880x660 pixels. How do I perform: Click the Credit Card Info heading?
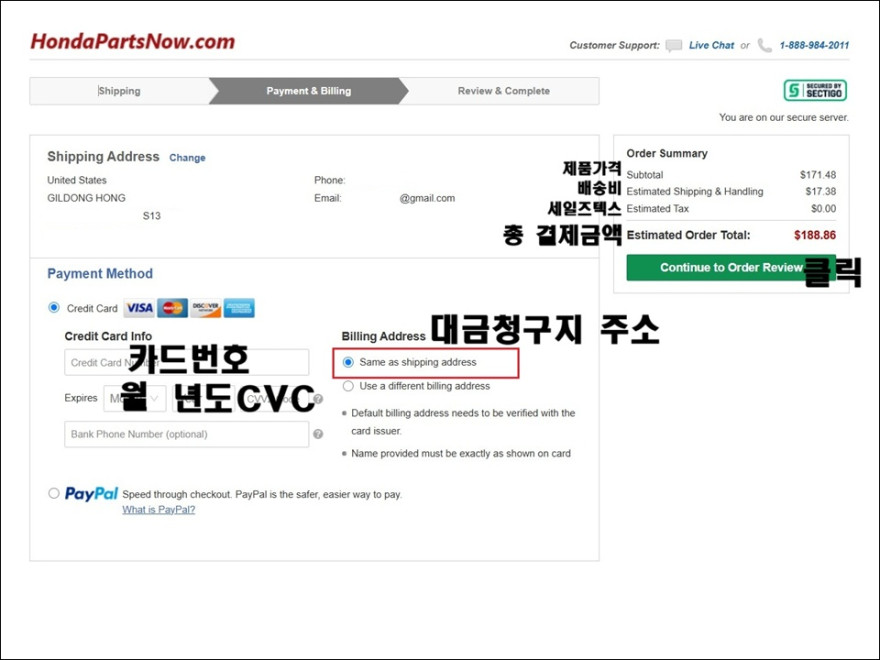[x=108, y=336]
